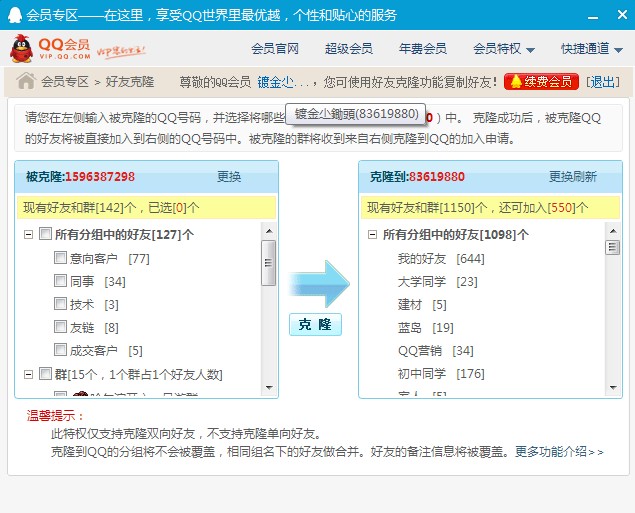The height and width of the screenshot is (513, 635).
Task: Open the 更多功能介绍 link
Action: coord(559,451)
